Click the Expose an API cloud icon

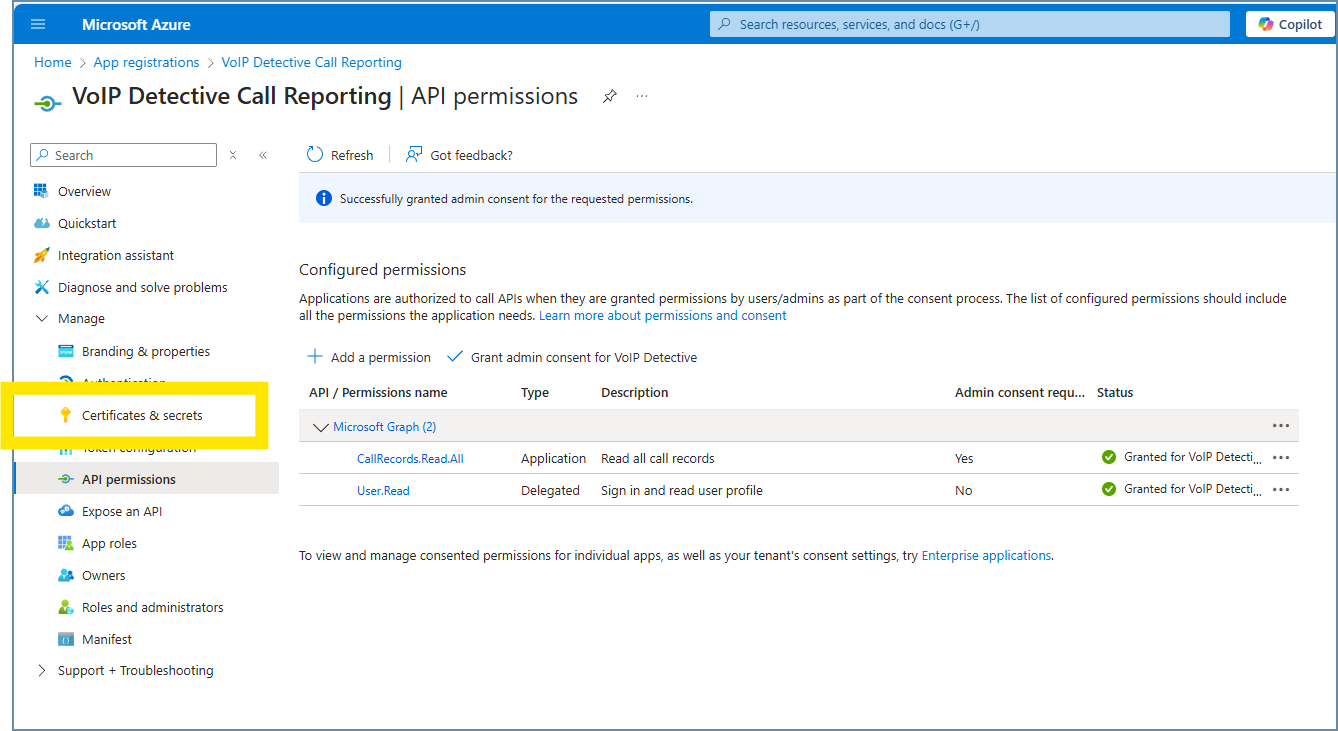66,511
